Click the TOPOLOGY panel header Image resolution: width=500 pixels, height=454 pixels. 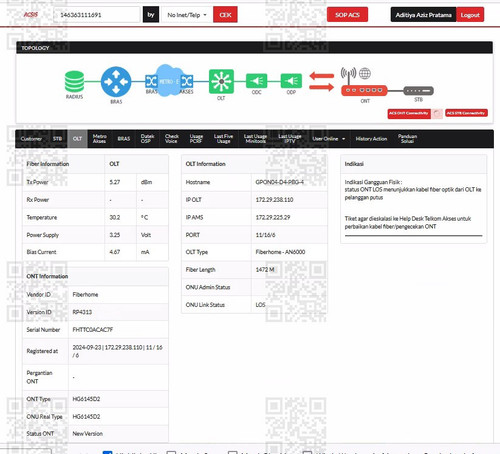pyautogui.click(x=254, y=48)
